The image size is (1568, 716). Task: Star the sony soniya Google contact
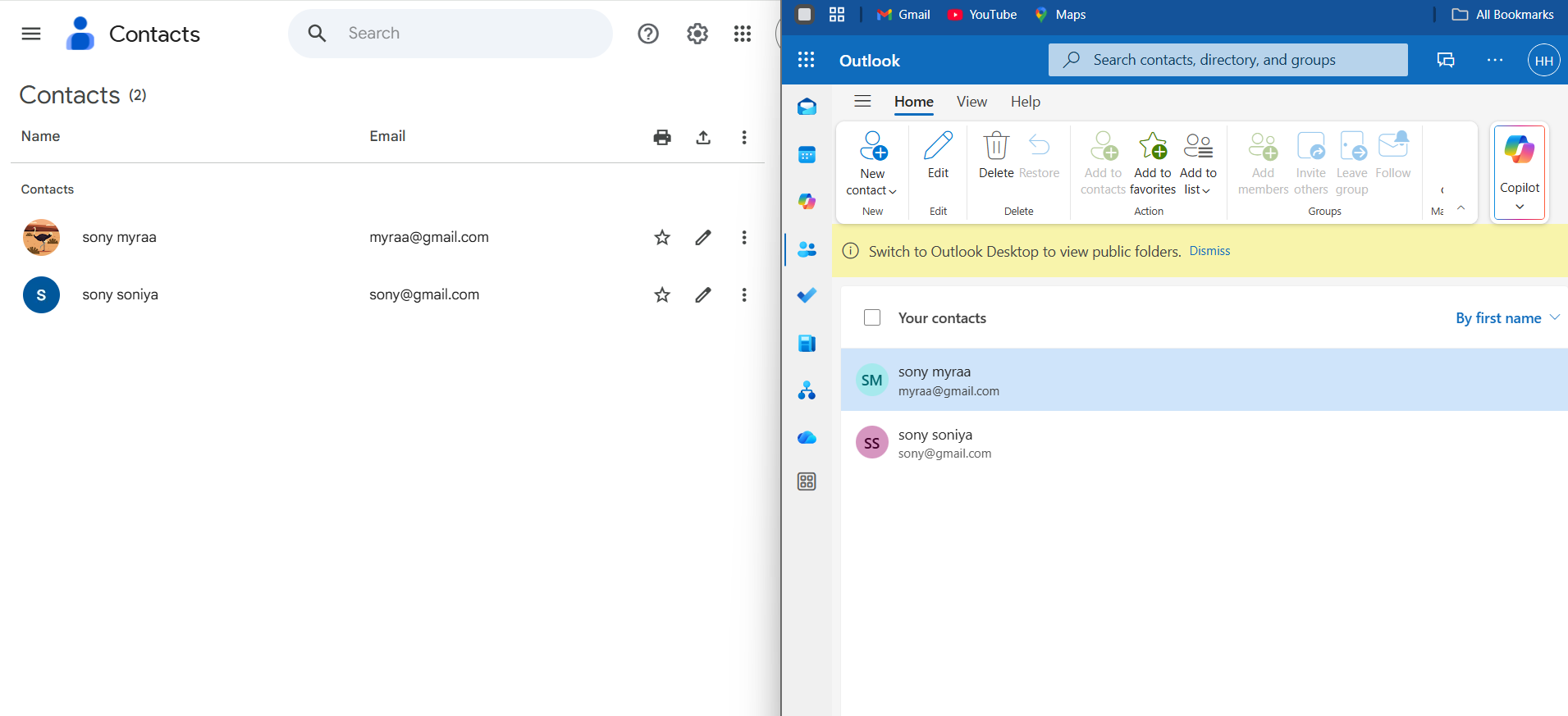(662, 294)
